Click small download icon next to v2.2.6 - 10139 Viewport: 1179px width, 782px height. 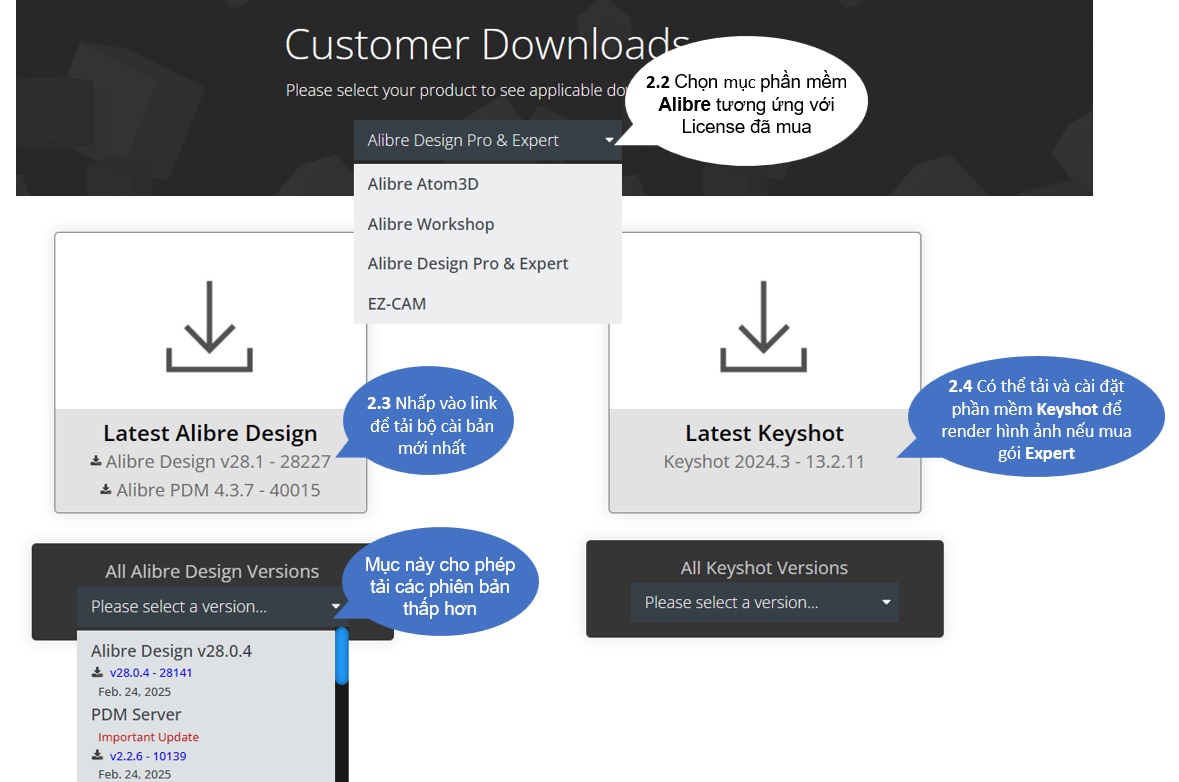tap(98, 756)
